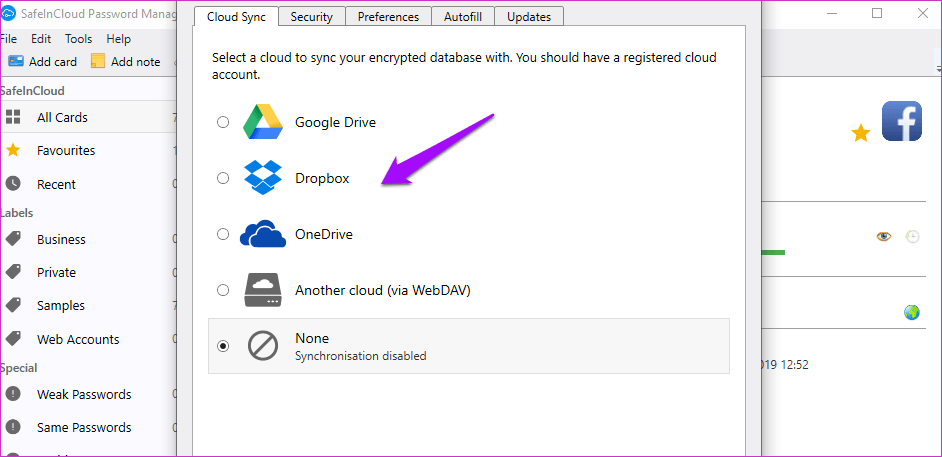Open the Autofill tab
The height and width of the screenshot is (457, 942).
tap(462, 17)
